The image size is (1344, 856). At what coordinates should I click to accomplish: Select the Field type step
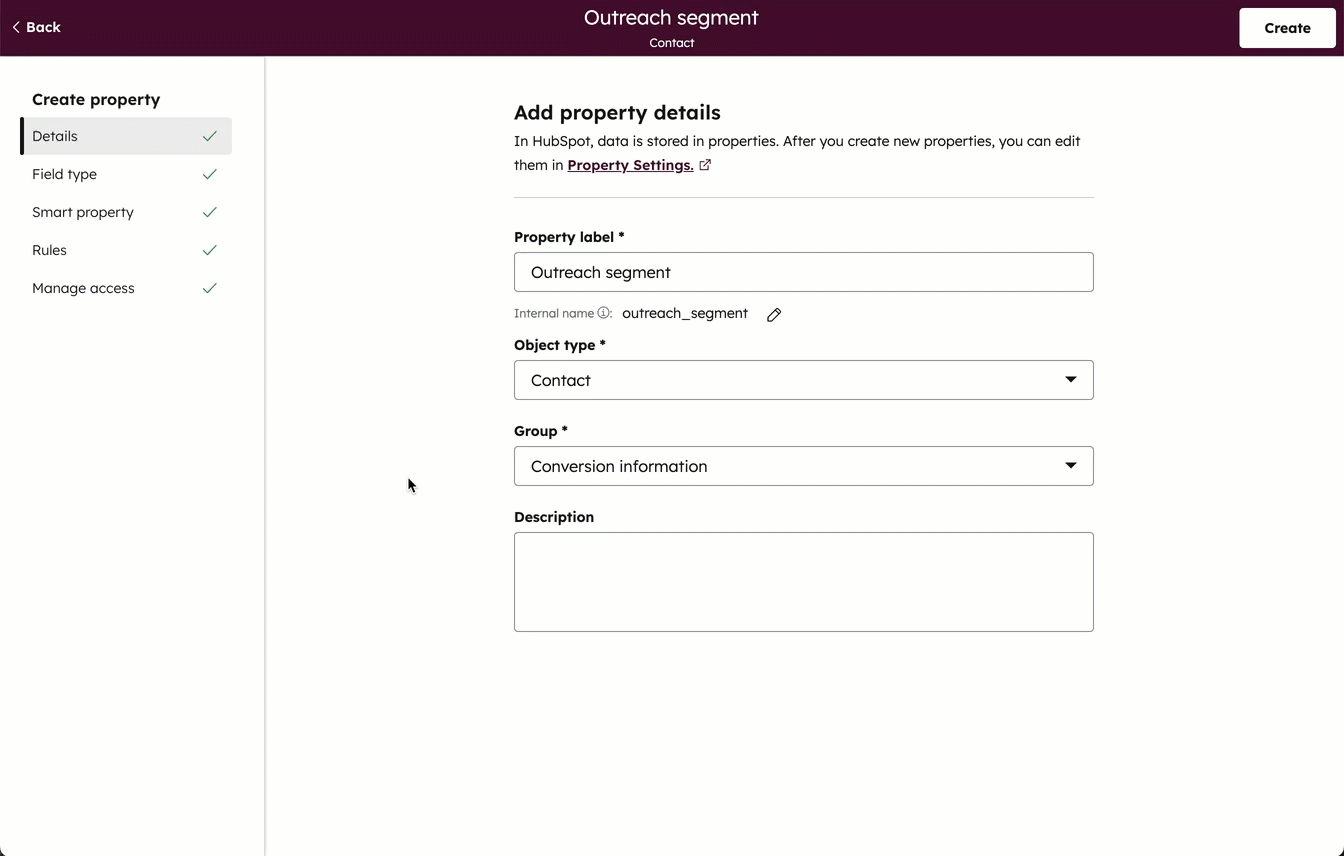pos(64,173)
